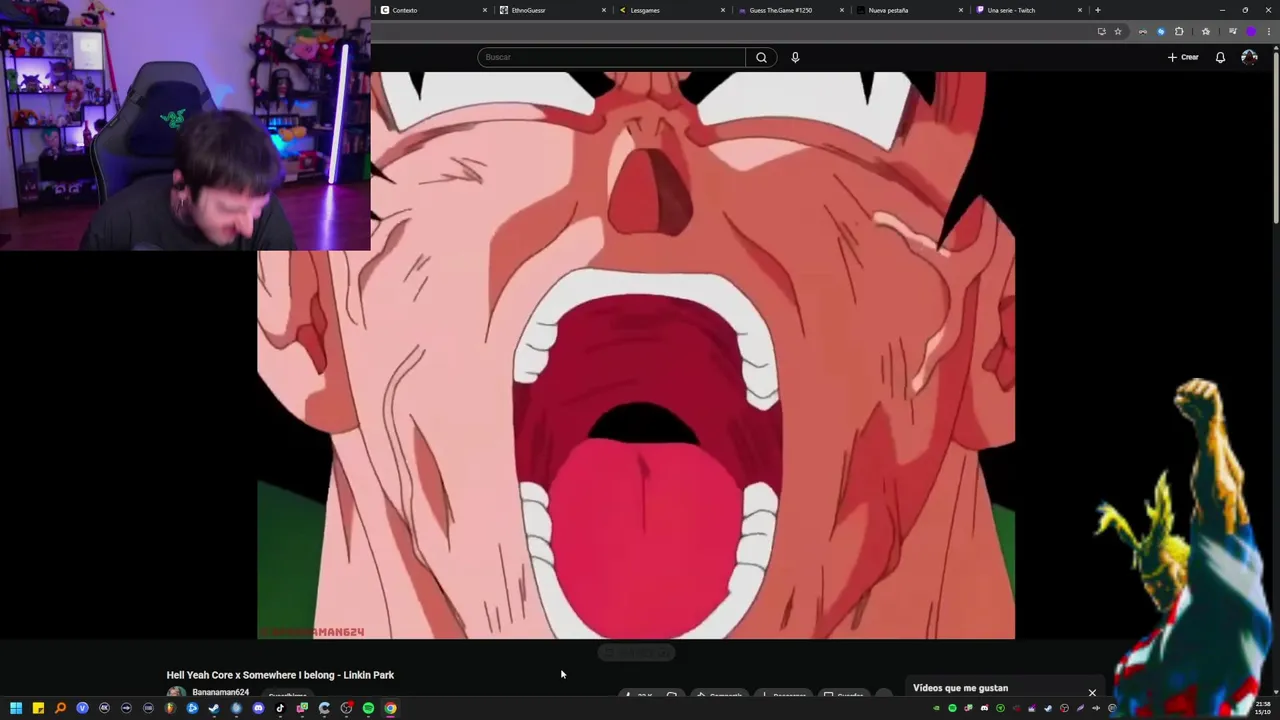Open the Bananaman624 channel avatar

pyautogui.click(x=176, y=692)
